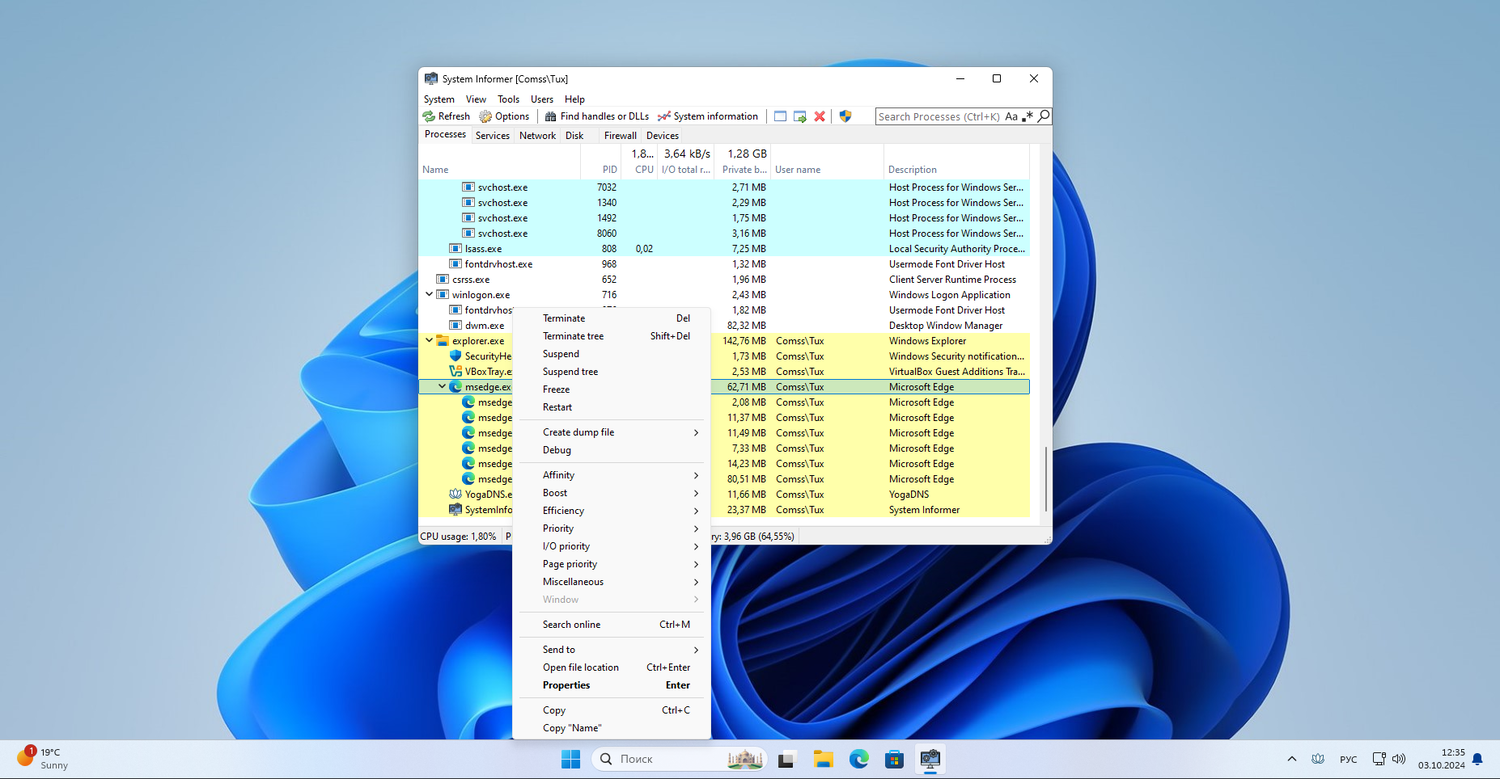Select the Windows Logon Application description
1500x779 pixels.
(950, 295)
